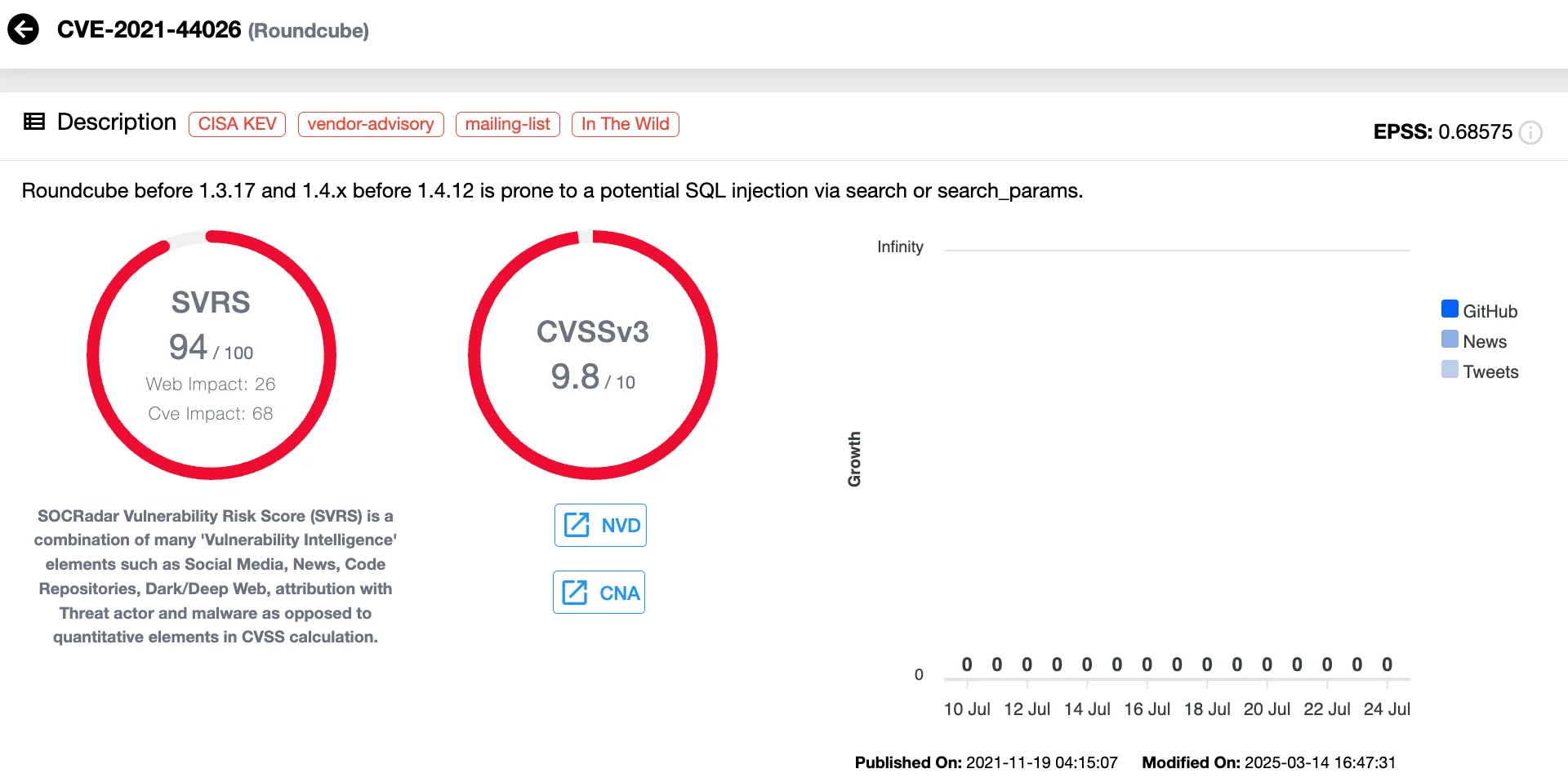1568x782 pixels.
Task: Click the 16 Jul axis label
Action: coord(1147,709)
